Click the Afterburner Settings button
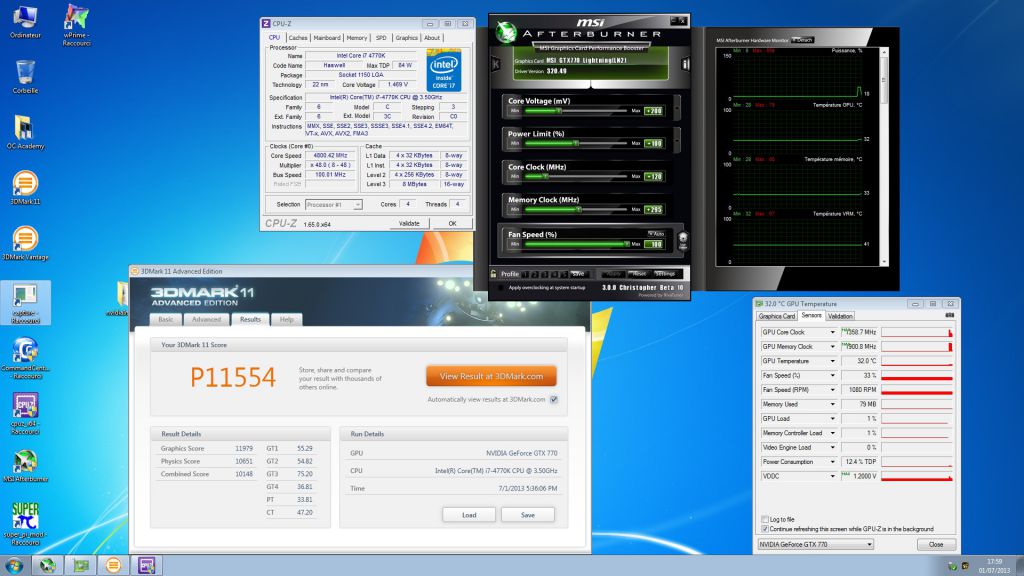1024x576 pixels. (x=665, y=274)
